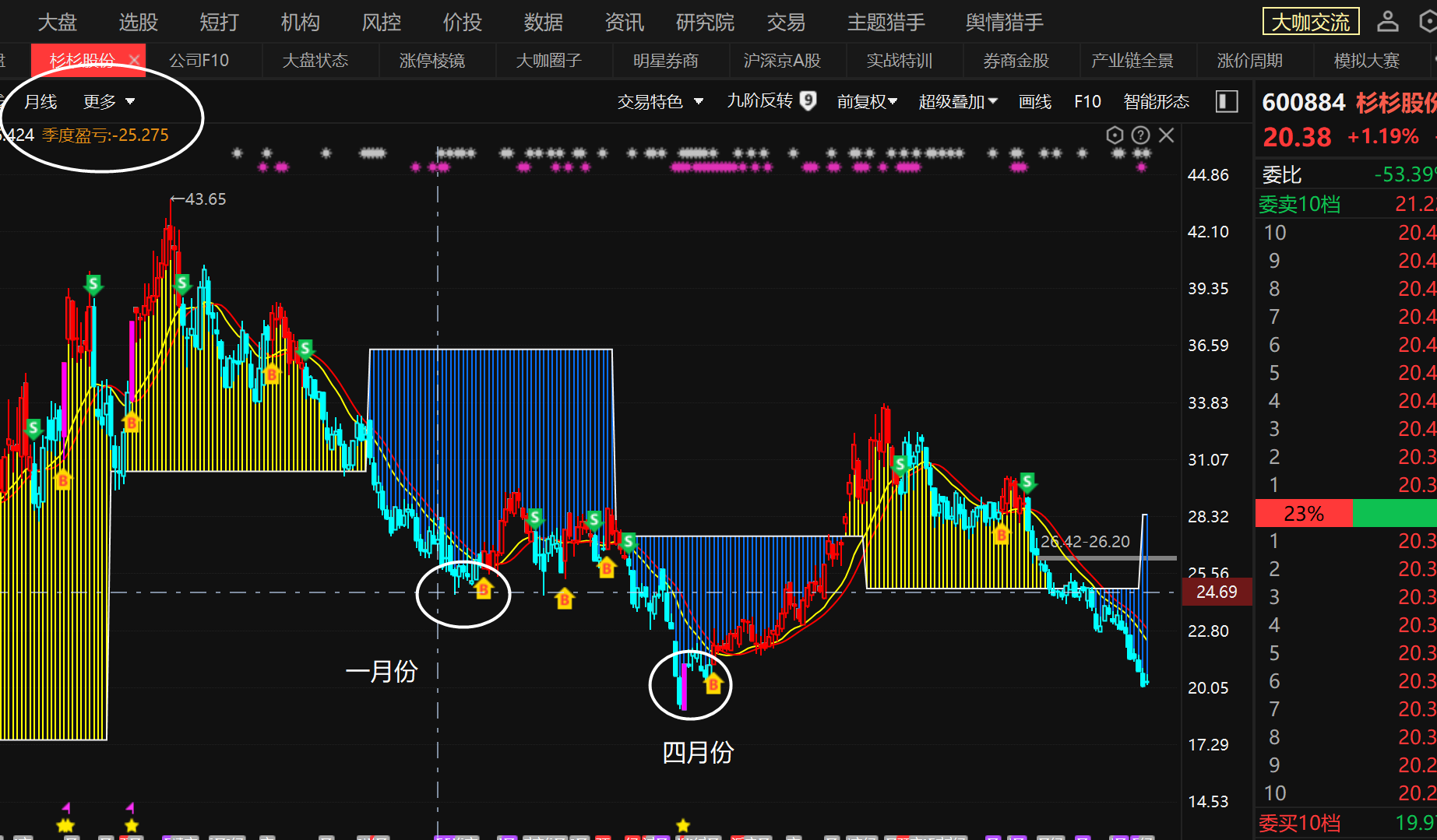Click the S sell marker near 43.65 peak

(182, 283)
